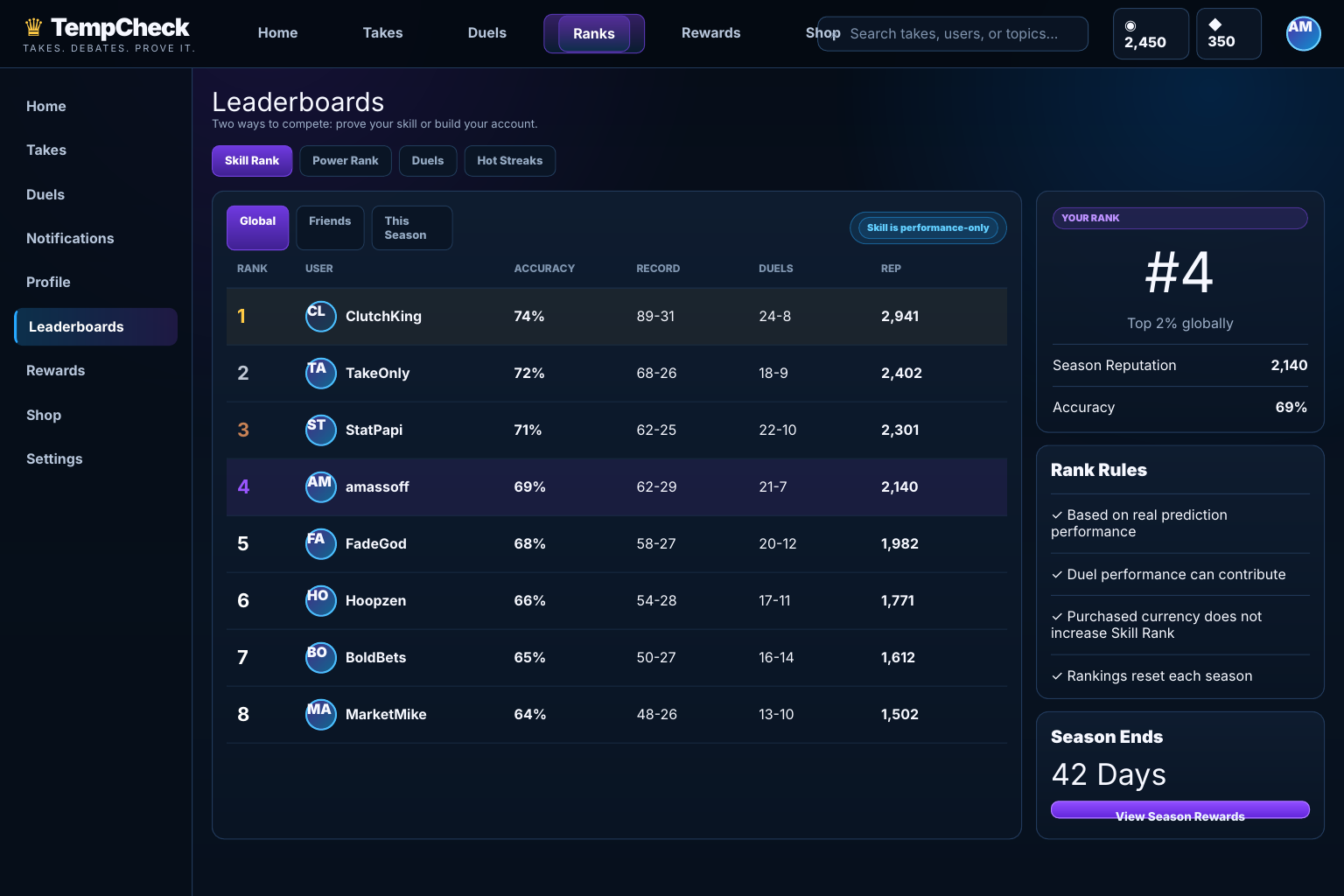Viewport: 1344px width, 896px height.
Task: Switch to This Season filter
Action: [x=411, y=227]
